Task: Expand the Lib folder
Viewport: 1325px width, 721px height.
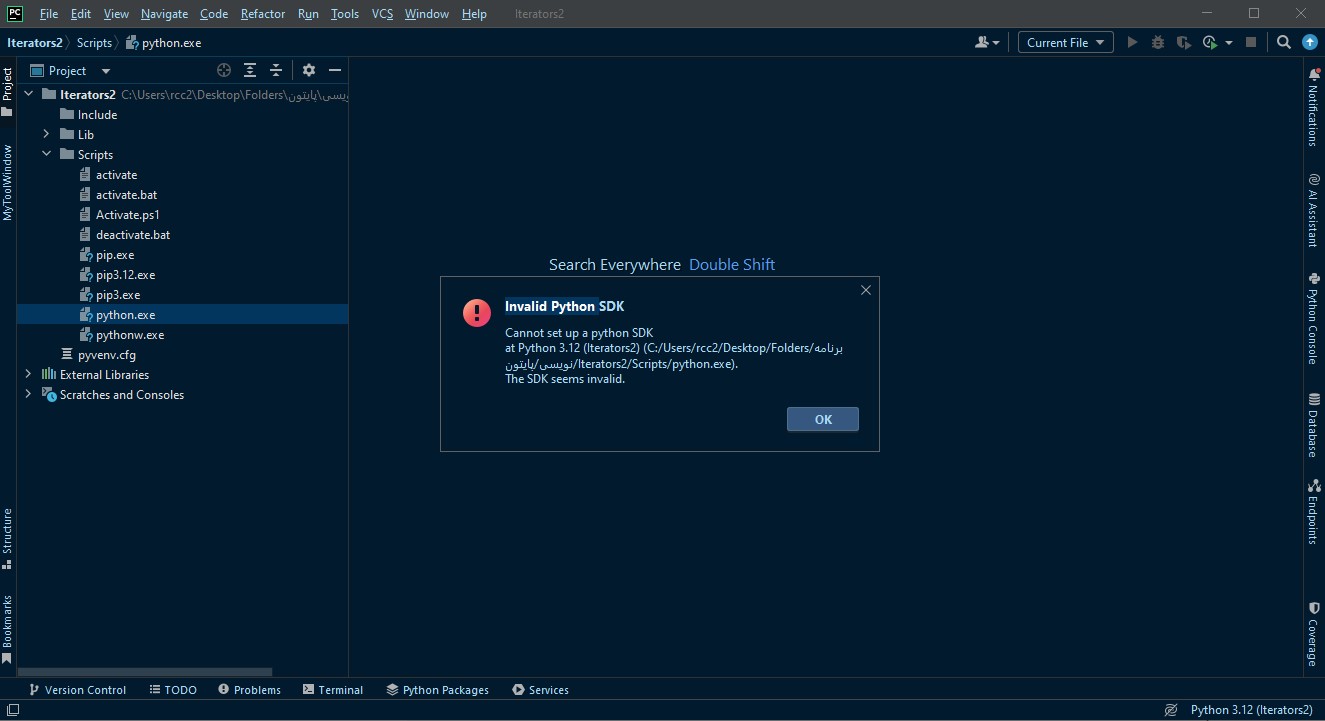Action: tap(46, 134)
